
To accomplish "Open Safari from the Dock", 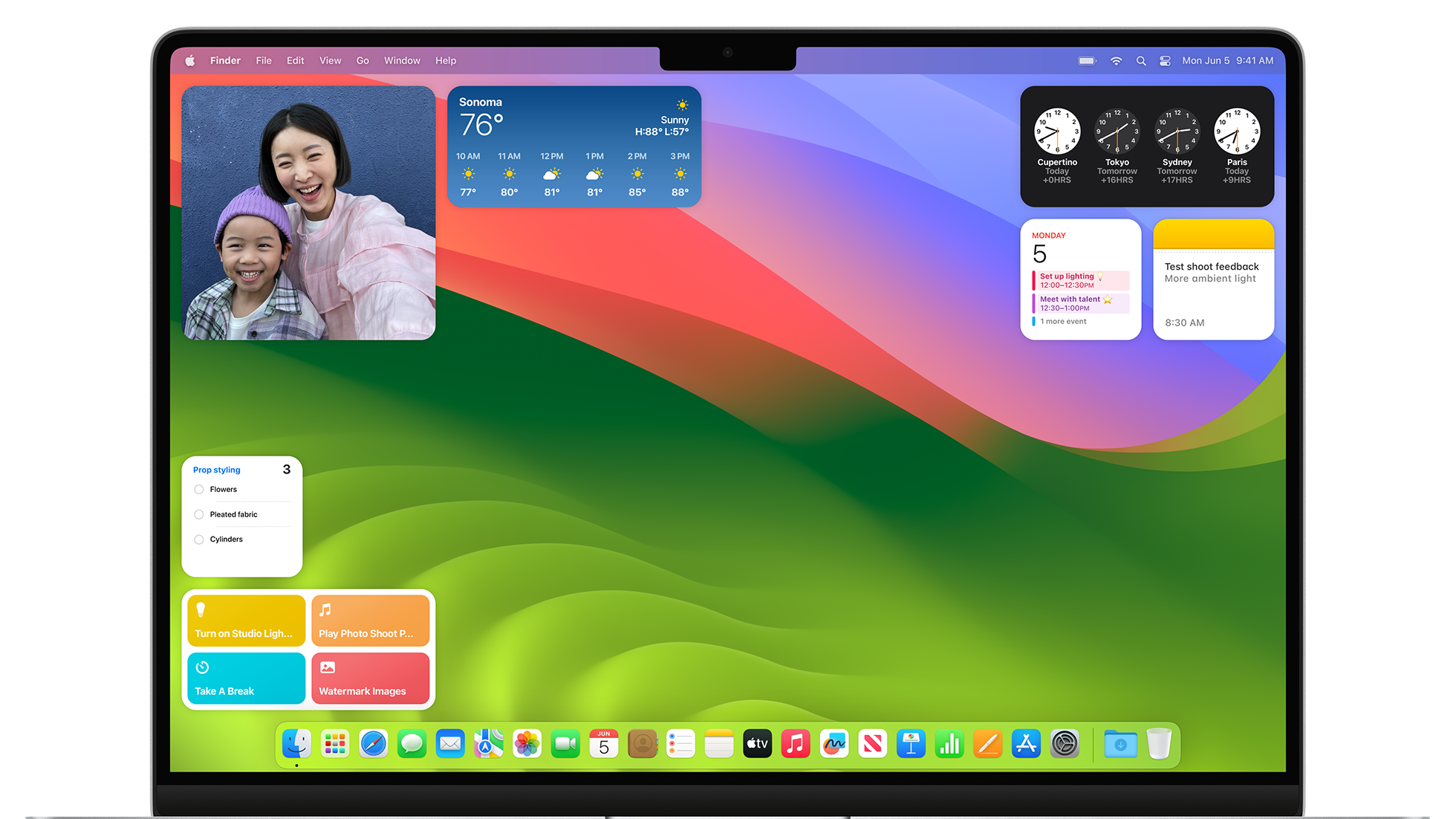I will pos(374,744).
